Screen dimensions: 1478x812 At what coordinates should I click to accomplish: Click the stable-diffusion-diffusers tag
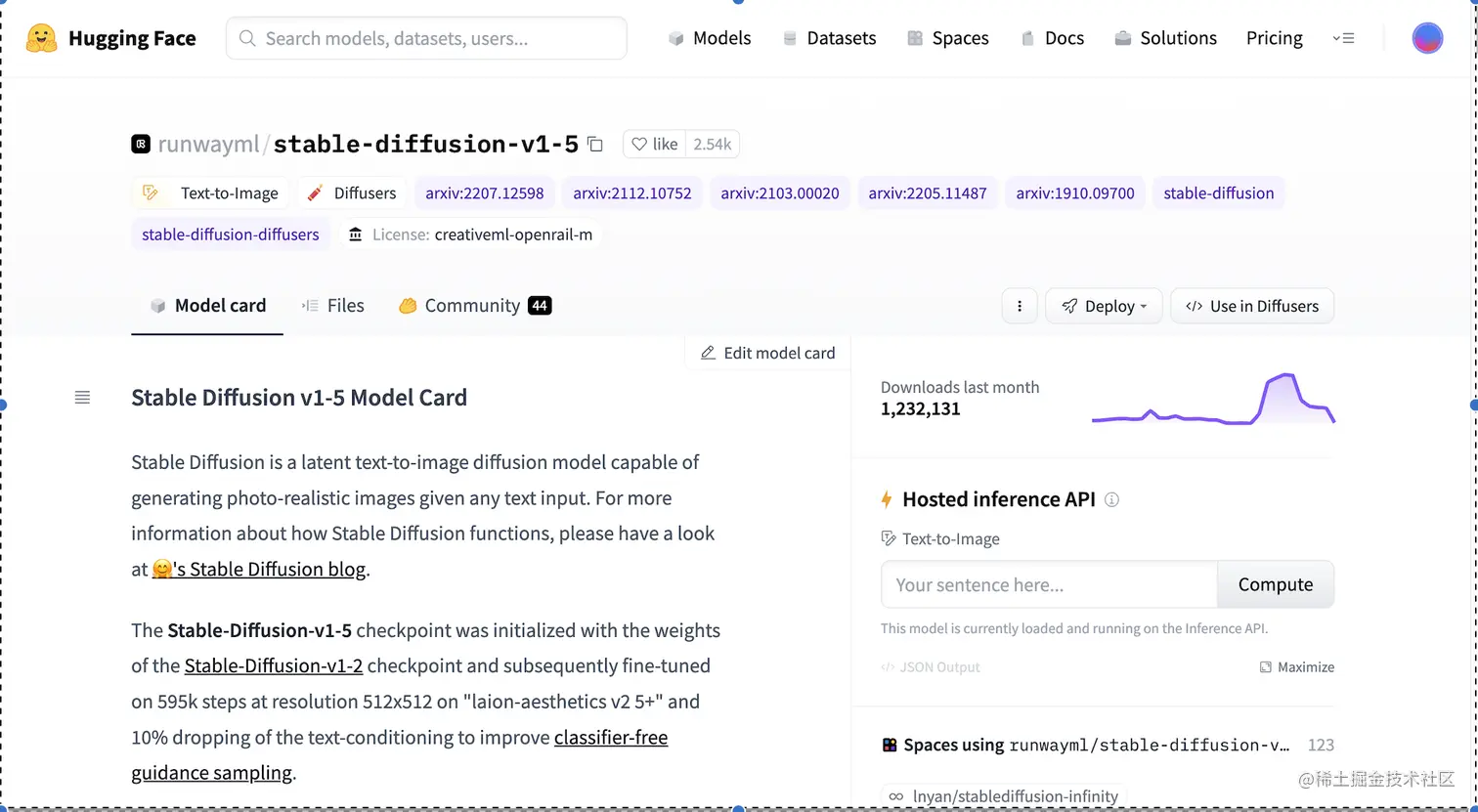tap(231, 235)
